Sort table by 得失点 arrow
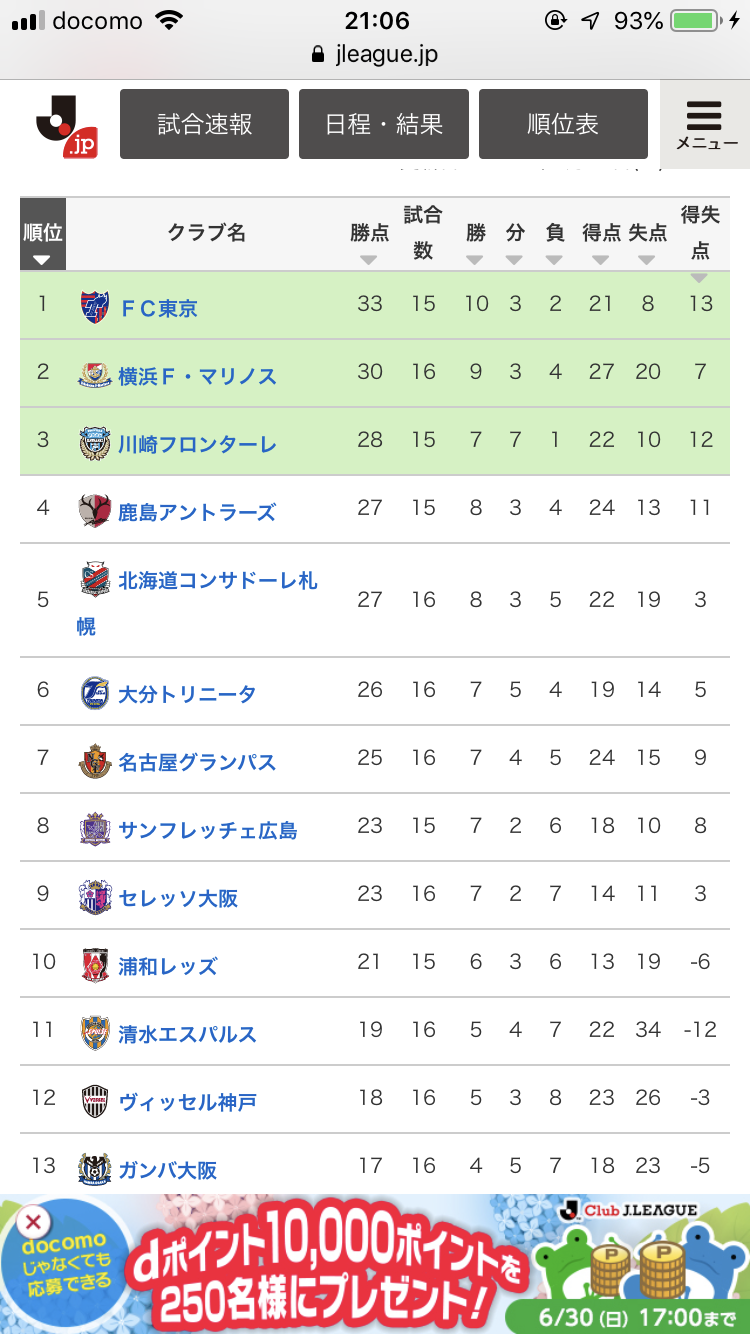 699,277
